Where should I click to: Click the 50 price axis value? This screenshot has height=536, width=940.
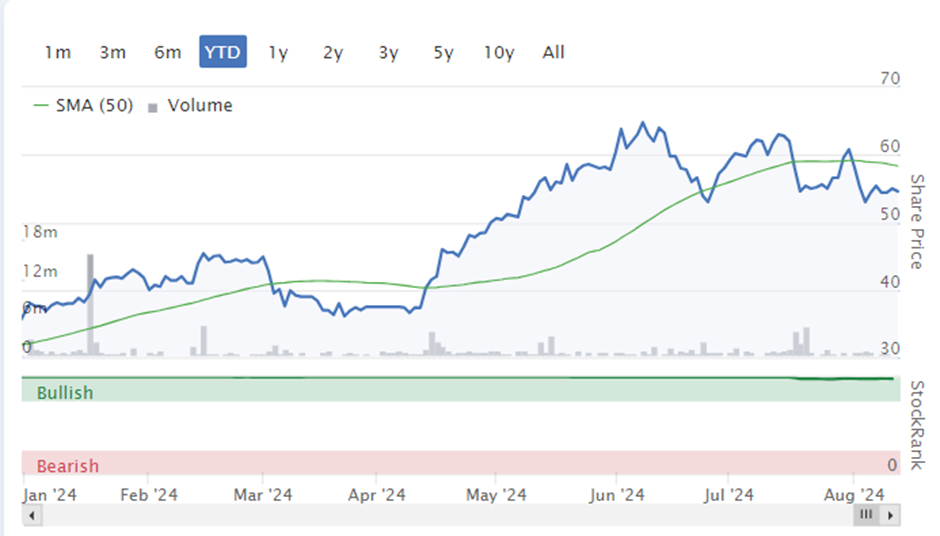point(890,214)
